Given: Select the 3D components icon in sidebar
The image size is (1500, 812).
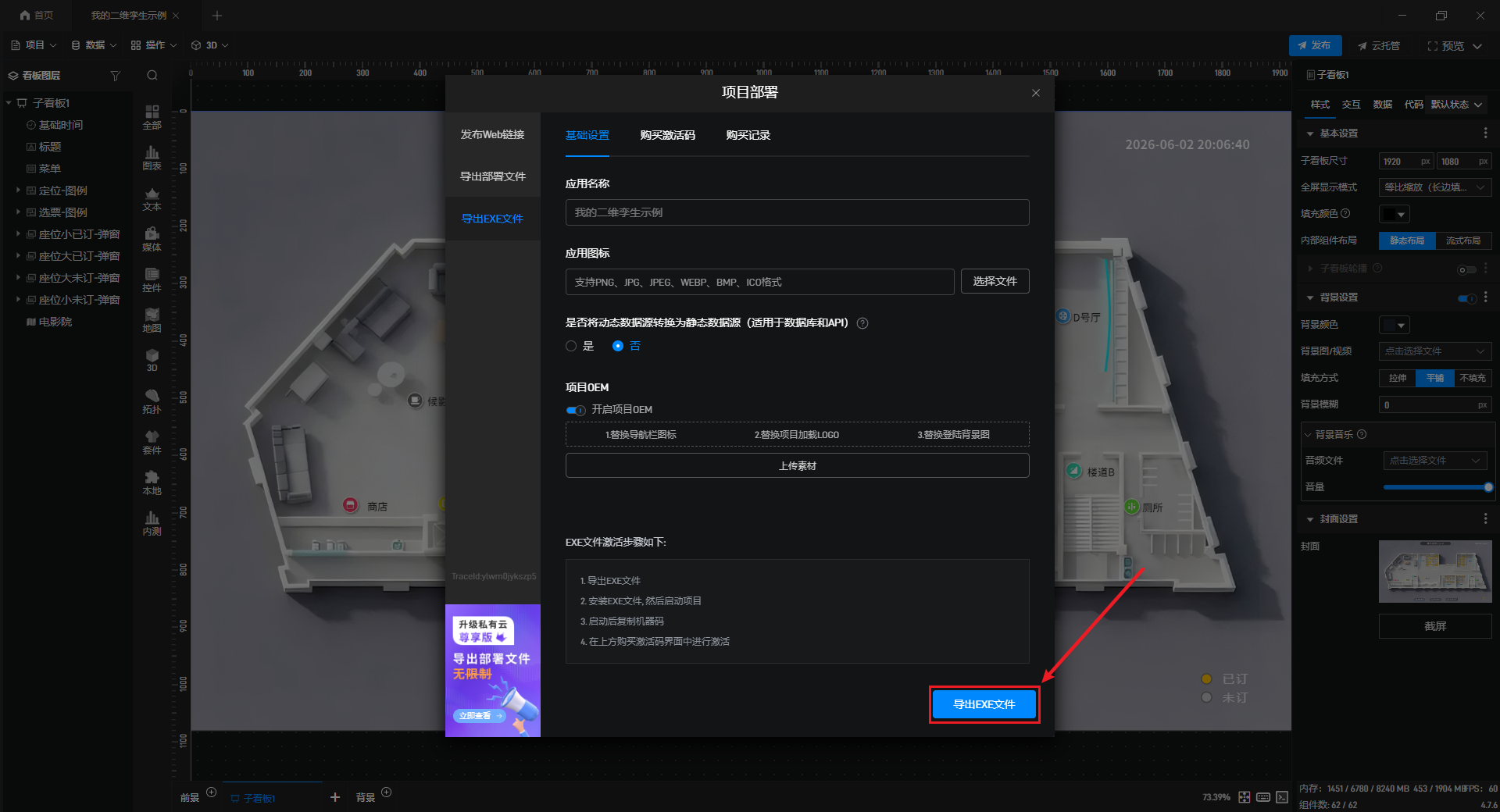Looking at the screenshot, I should [152, 361].
